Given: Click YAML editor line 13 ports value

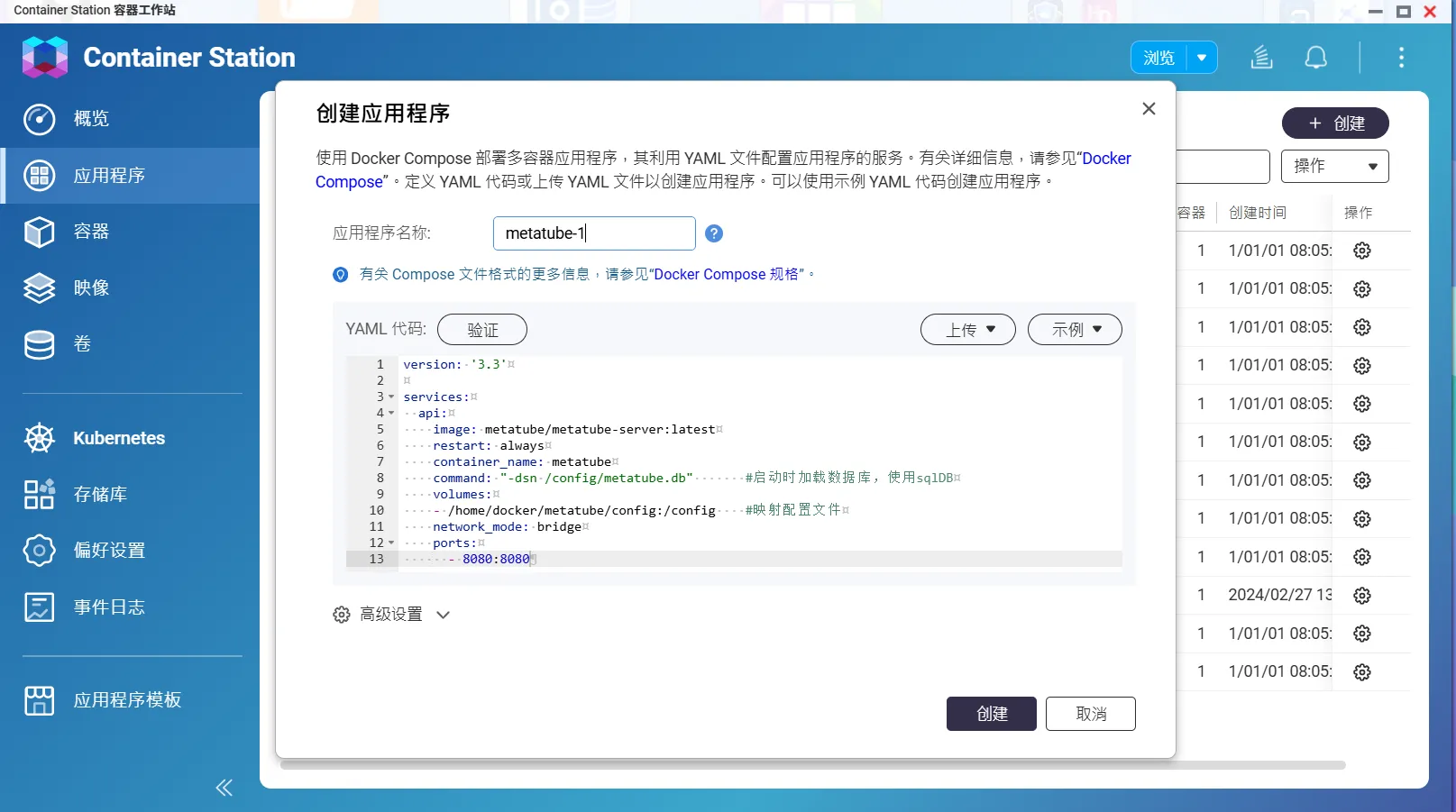Looking at the screenshot, I should [x=496, y=560].
